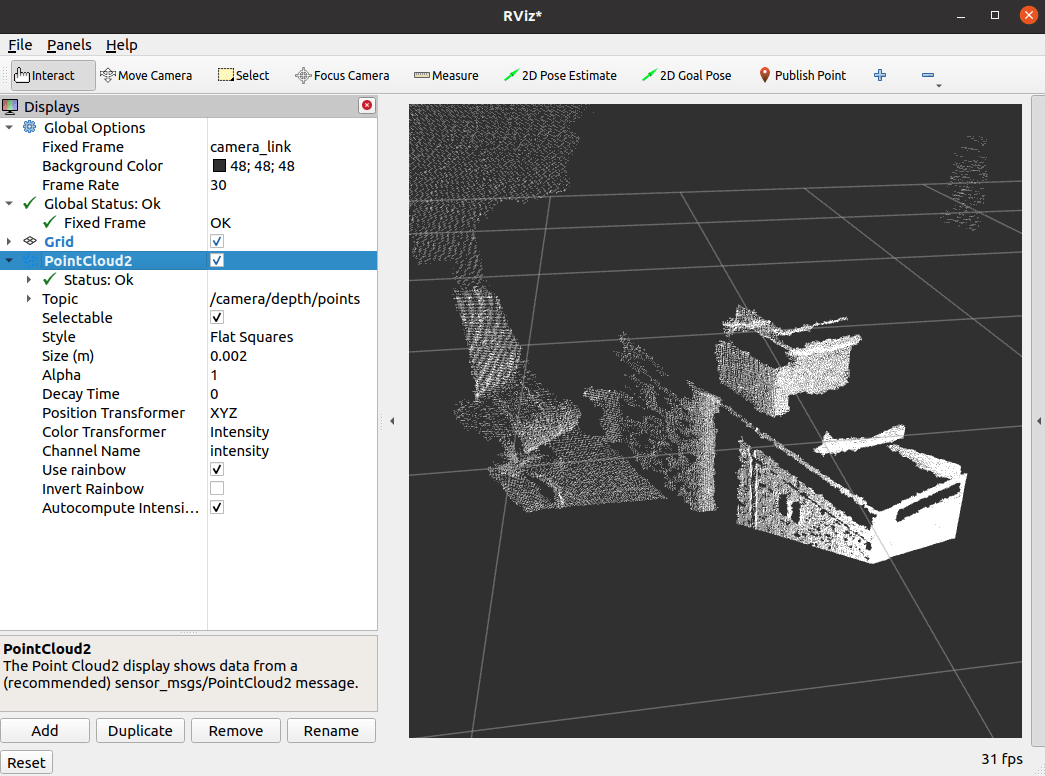Image resolution: width=1045 pixels, height=776 pixels.
Task: Toggle the Autocompute Intensity checkbox
Action: (x=217, y=507)
